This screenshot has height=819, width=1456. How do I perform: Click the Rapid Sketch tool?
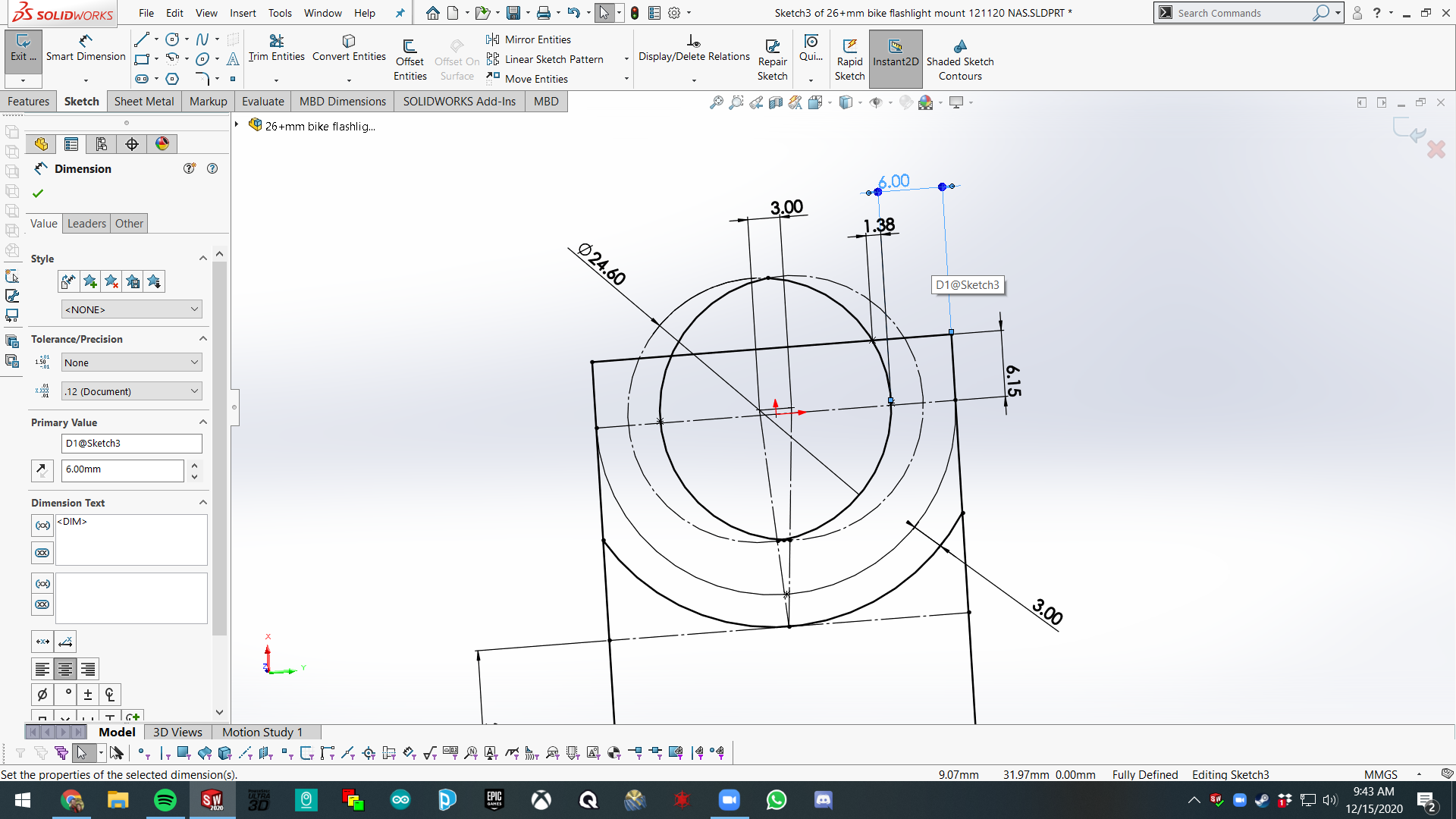pyautogui.click(x=849, y=59)
